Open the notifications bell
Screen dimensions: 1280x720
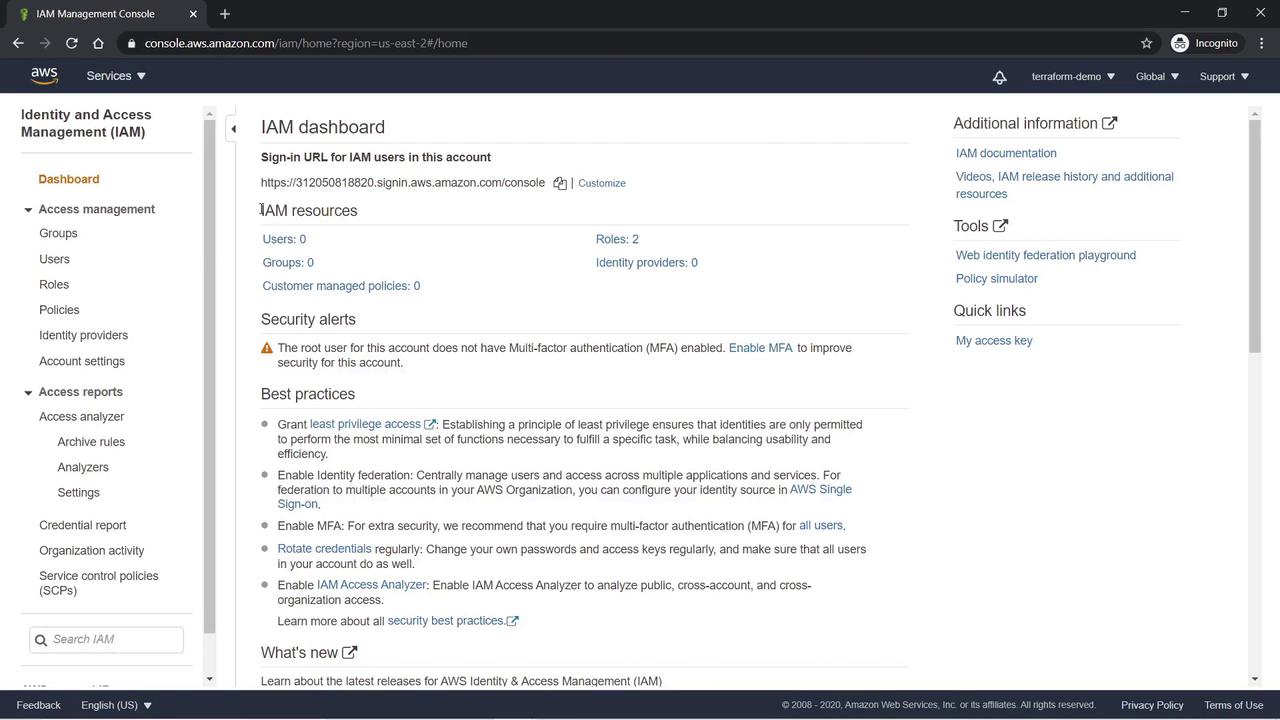pyautogui.click(x=999, y=77)
